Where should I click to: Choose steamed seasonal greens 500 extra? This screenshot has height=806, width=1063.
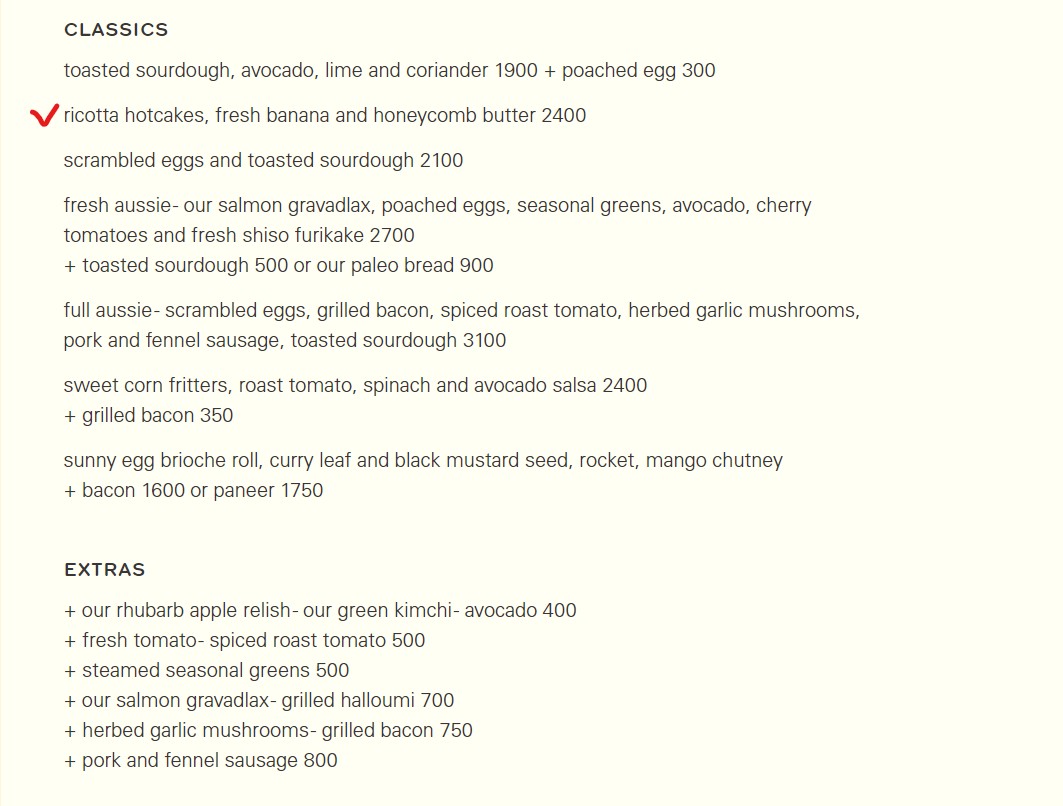pyautogui.click(x=207, y=670)
